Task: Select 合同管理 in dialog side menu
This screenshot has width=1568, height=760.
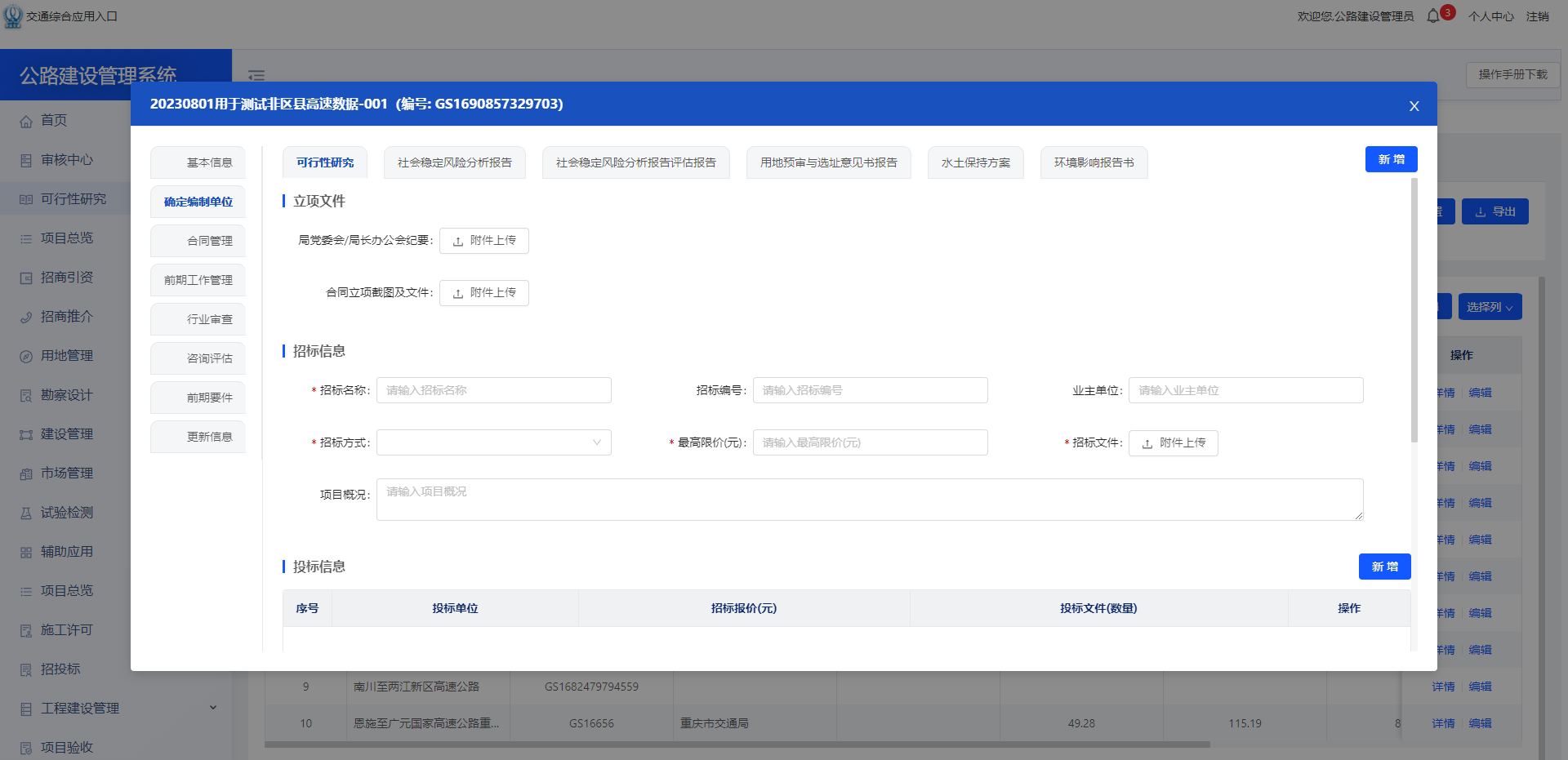Action: coord(198,241)
